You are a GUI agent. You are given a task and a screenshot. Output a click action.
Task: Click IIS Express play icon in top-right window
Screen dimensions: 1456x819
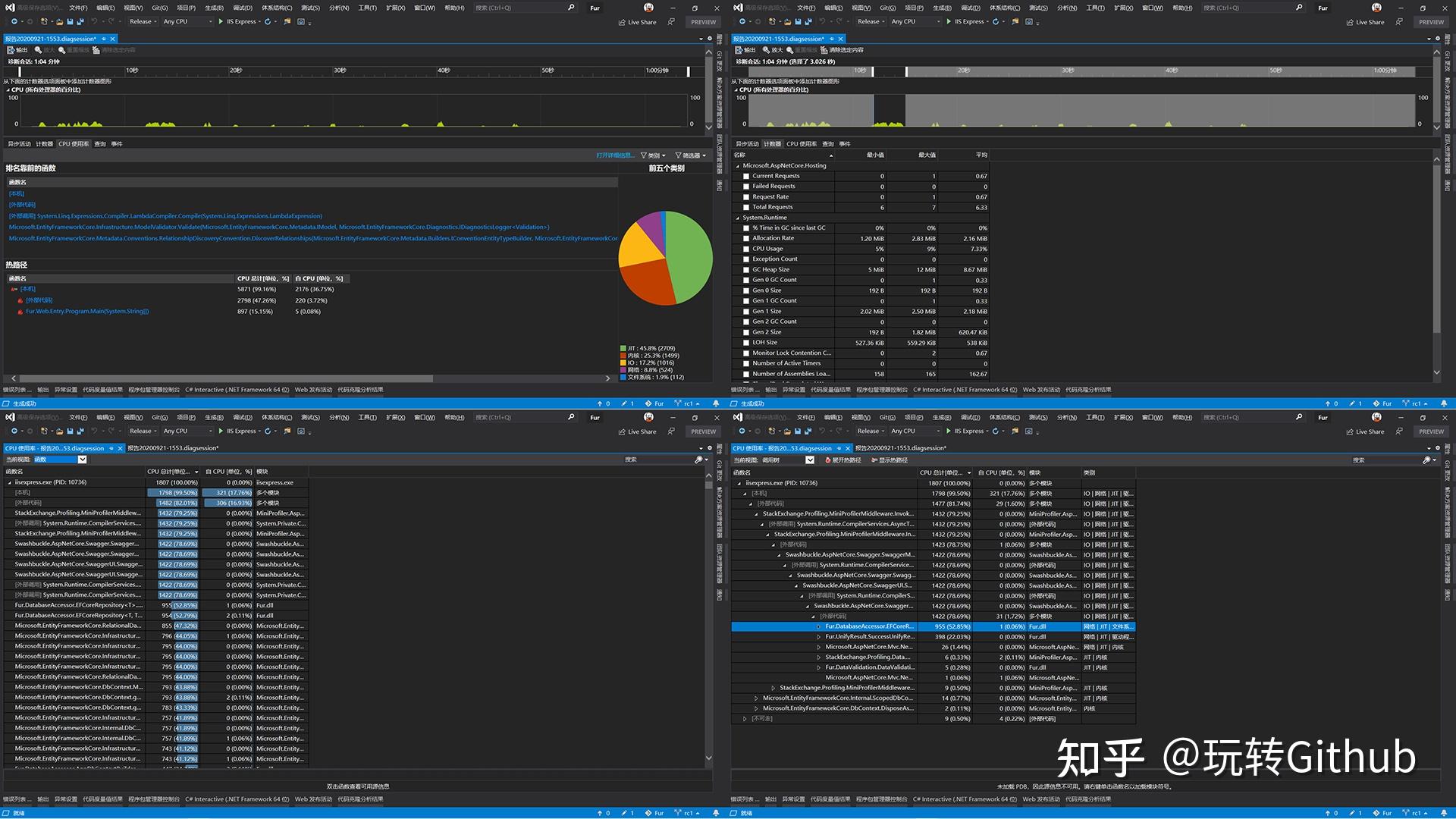coord(949,21)
